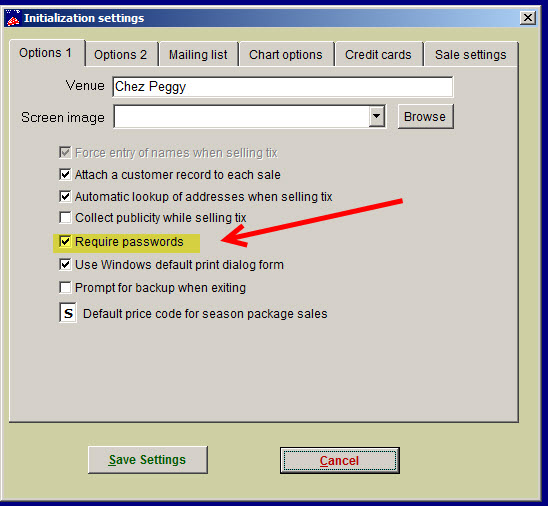
Task: Go to the Credit cards tab
Action: (x=378, y=55)
